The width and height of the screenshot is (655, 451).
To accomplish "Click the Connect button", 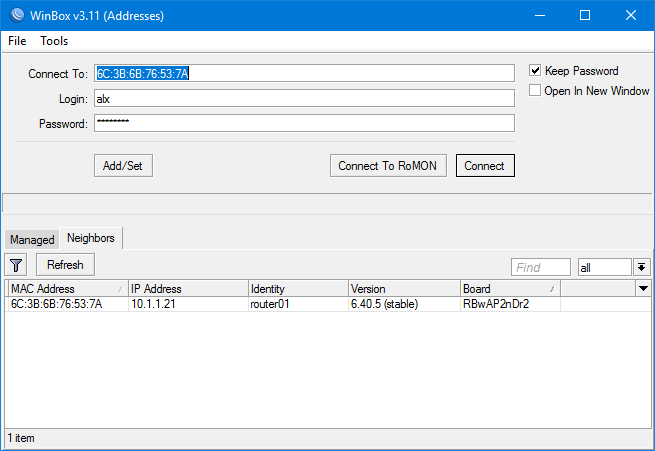I will 485,166.
